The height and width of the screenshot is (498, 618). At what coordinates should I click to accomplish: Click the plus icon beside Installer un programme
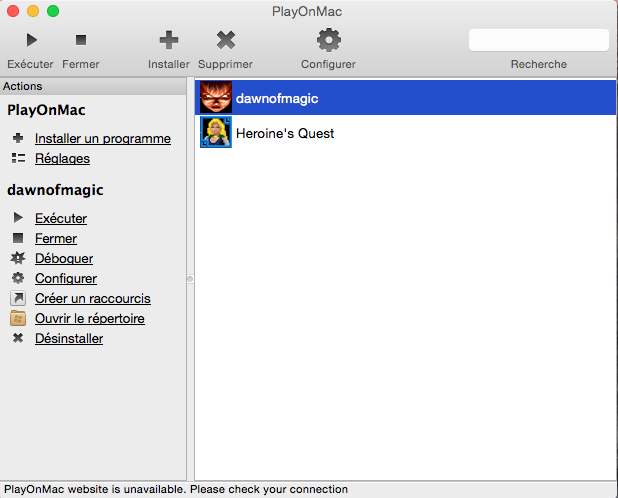click(18, 138)
